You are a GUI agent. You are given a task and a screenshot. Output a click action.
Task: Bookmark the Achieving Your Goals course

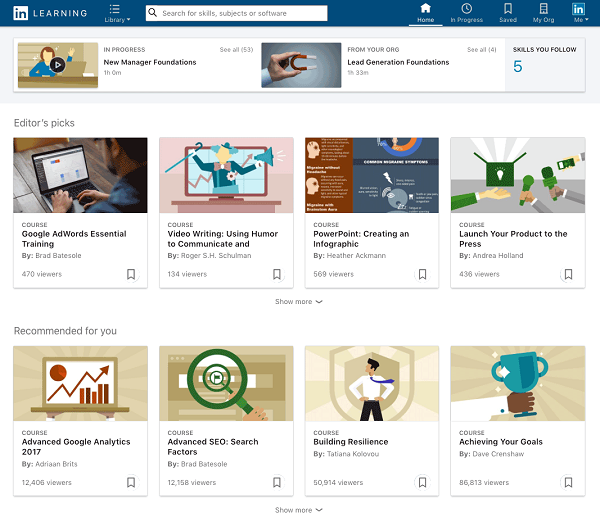tap(568, 482)
